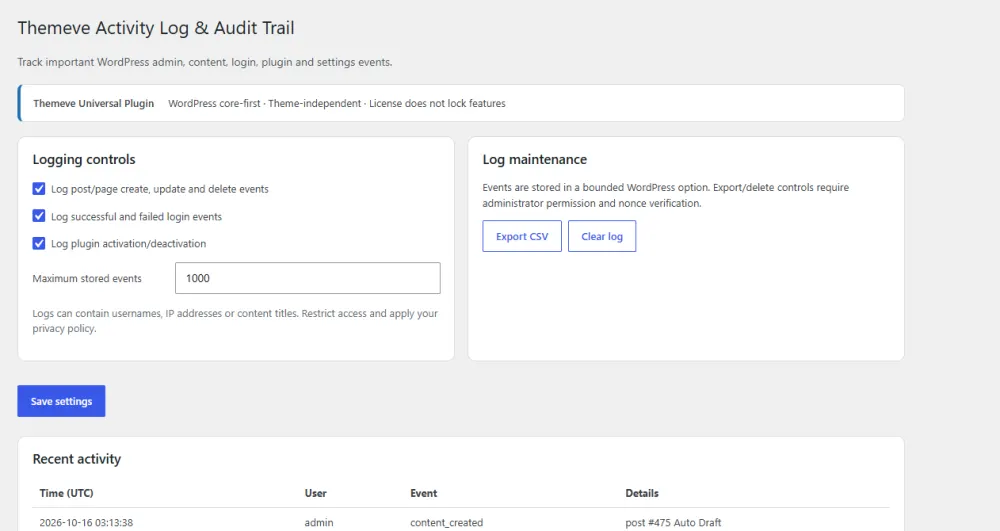
Task: Click the privacy policy notice text
Action: tap(235, 321)
